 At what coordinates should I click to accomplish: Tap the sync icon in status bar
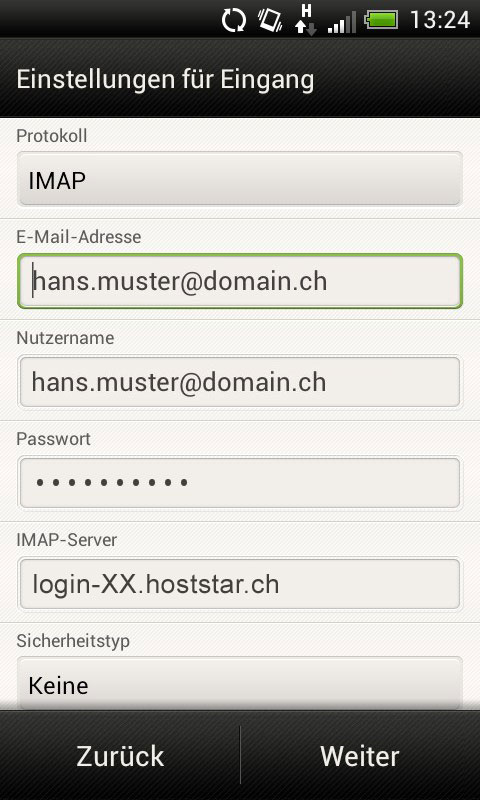tap(234, 21)
